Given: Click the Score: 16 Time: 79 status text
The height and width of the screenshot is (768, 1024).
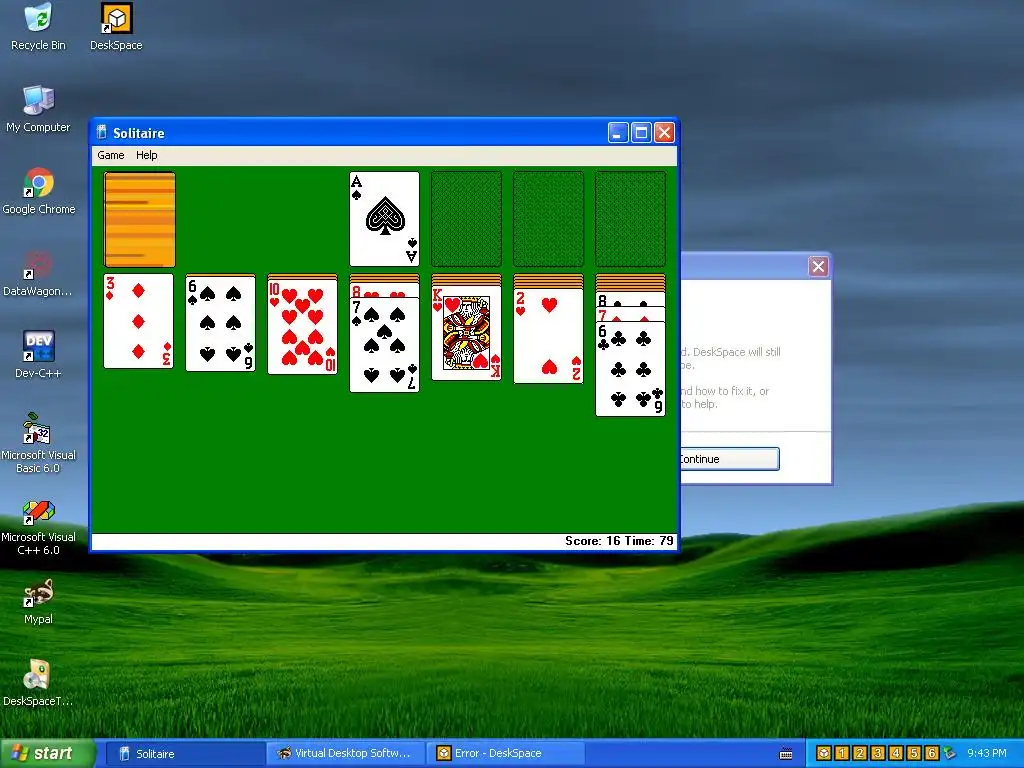Looking at the screenshot, I should [x=619, y=541].
